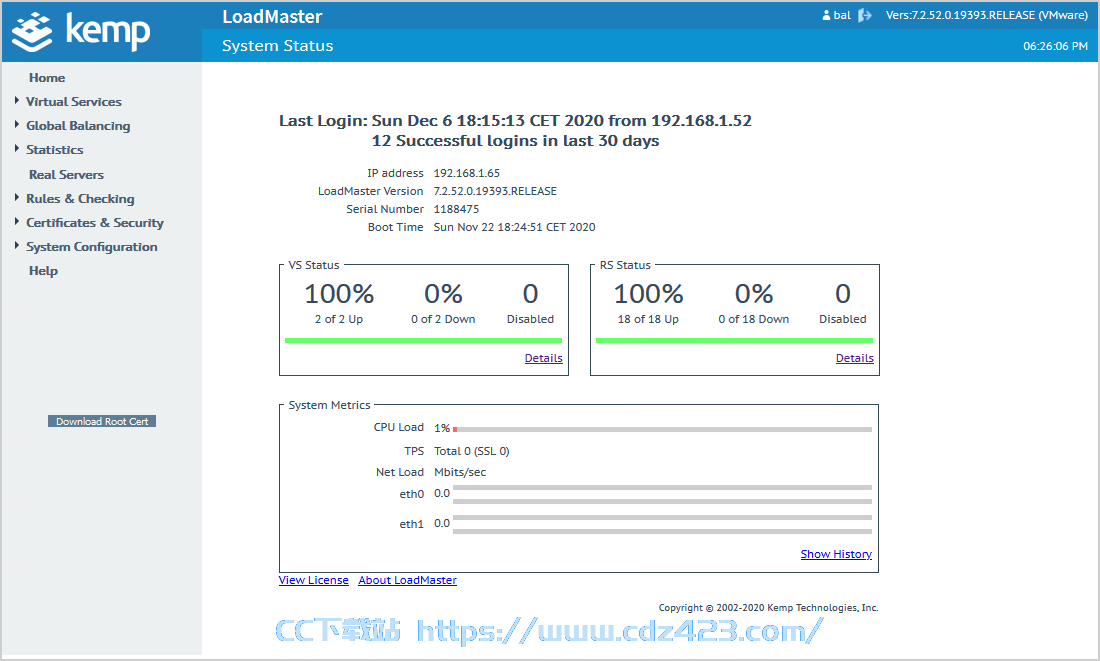This screenshot has width=1100, height=661.
Task: Open the Help menu item
Action: [x=43, y=271]
